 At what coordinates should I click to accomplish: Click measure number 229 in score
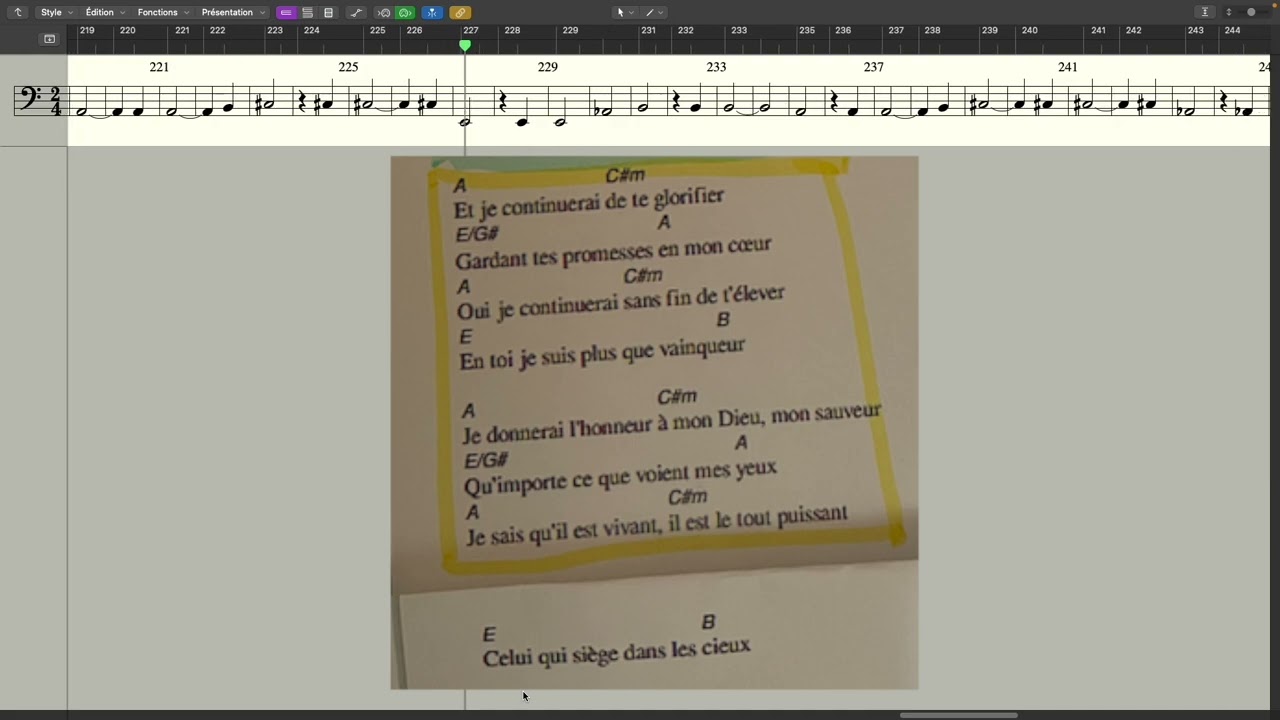pyautogui.click(x=548, y=67)
